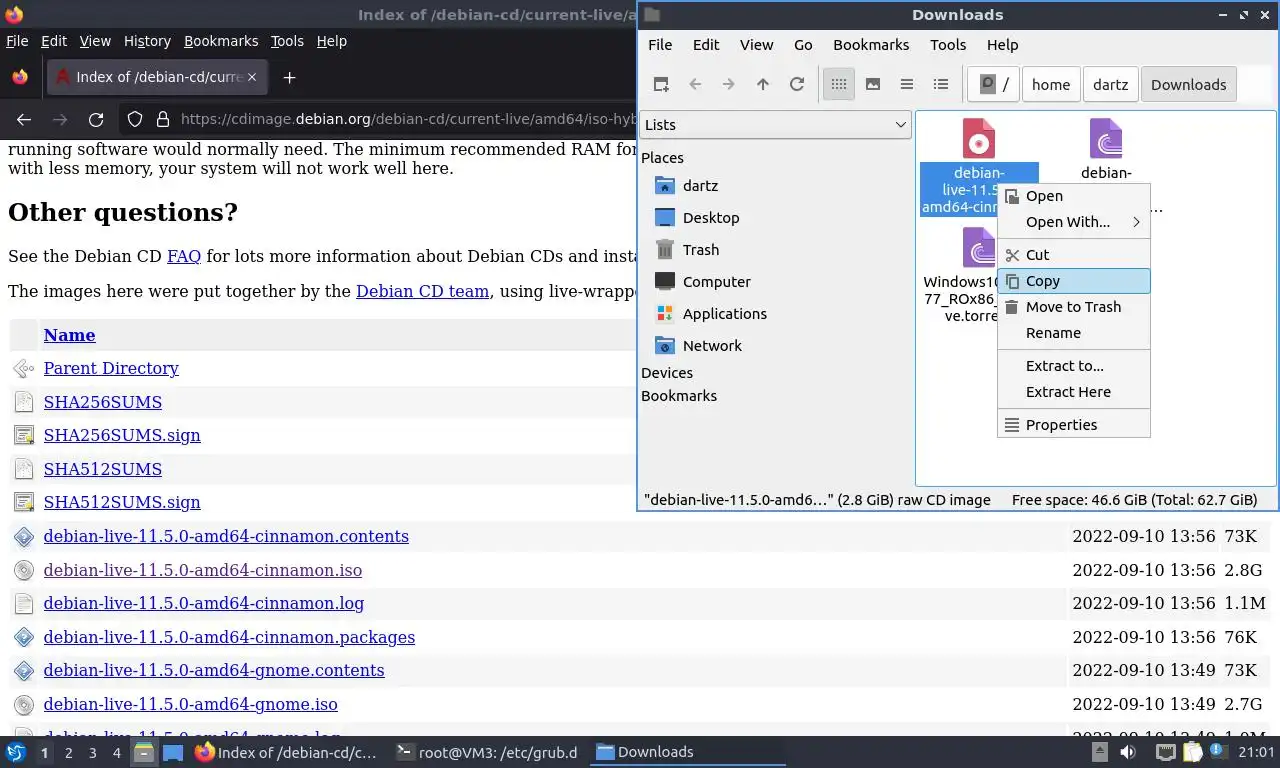Viewport: 1280px width, 768px height.
Task: Expand the Lists side pane dropdown
Action: 775,125
